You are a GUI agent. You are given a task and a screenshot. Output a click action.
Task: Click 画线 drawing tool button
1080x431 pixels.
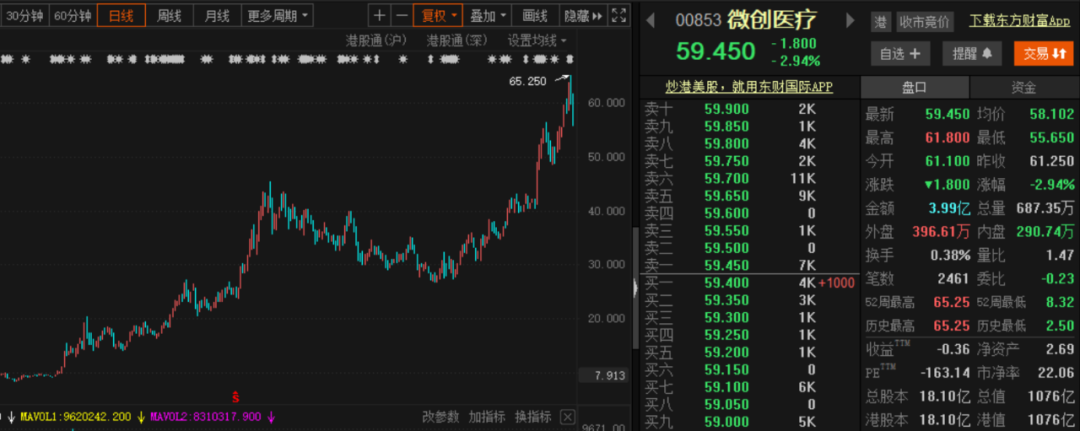click(535, 15)
